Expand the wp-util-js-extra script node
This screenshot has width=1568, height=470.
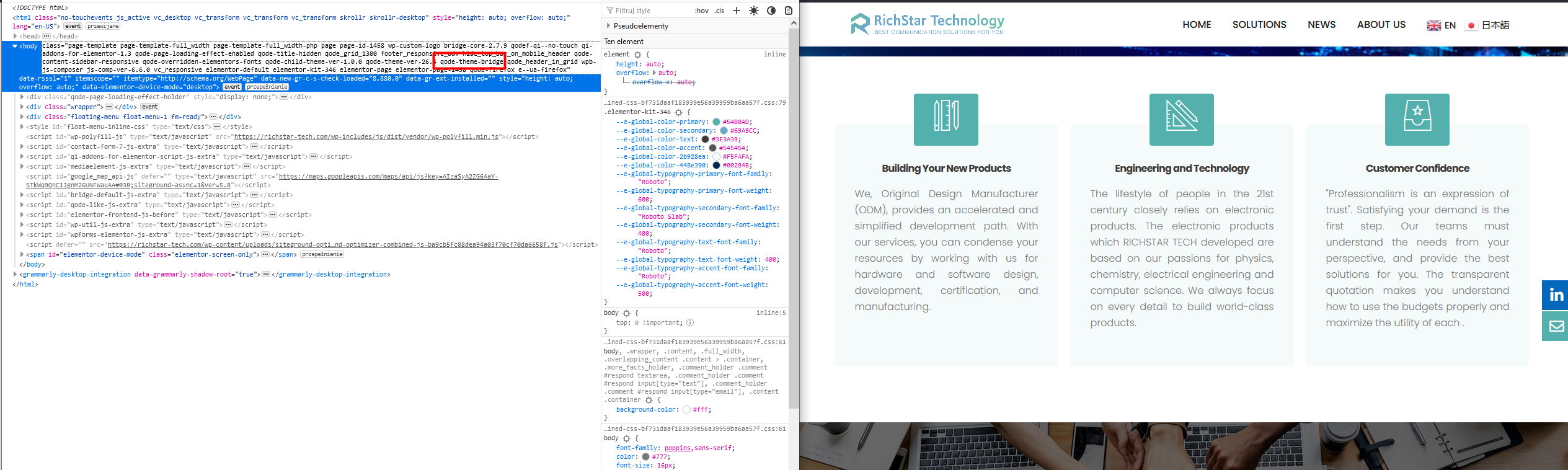click(22, 224)
